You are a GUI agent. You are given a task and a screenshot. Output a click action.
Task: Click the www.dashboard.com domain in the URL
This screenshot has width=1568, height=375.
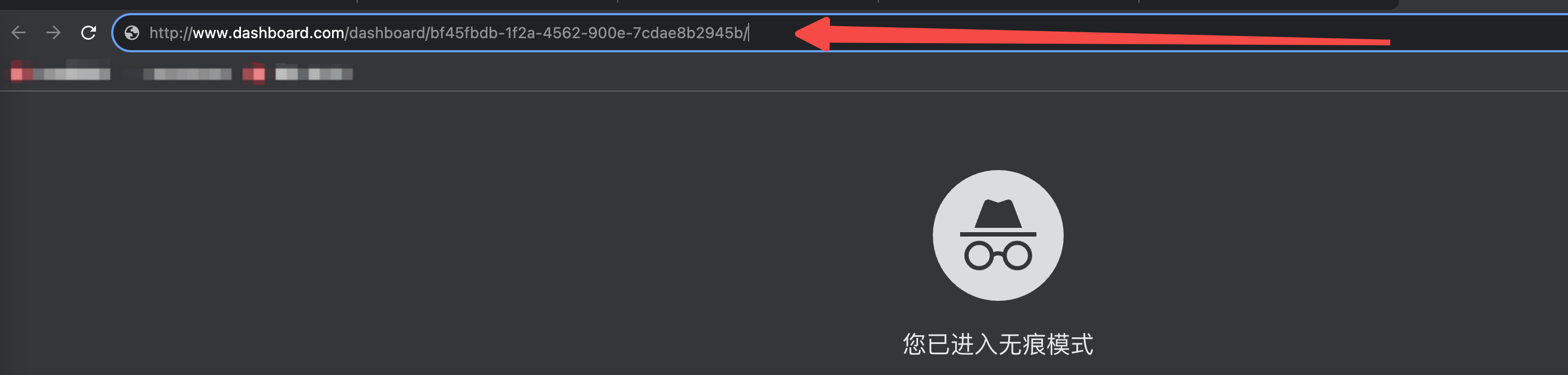point(268,32)
